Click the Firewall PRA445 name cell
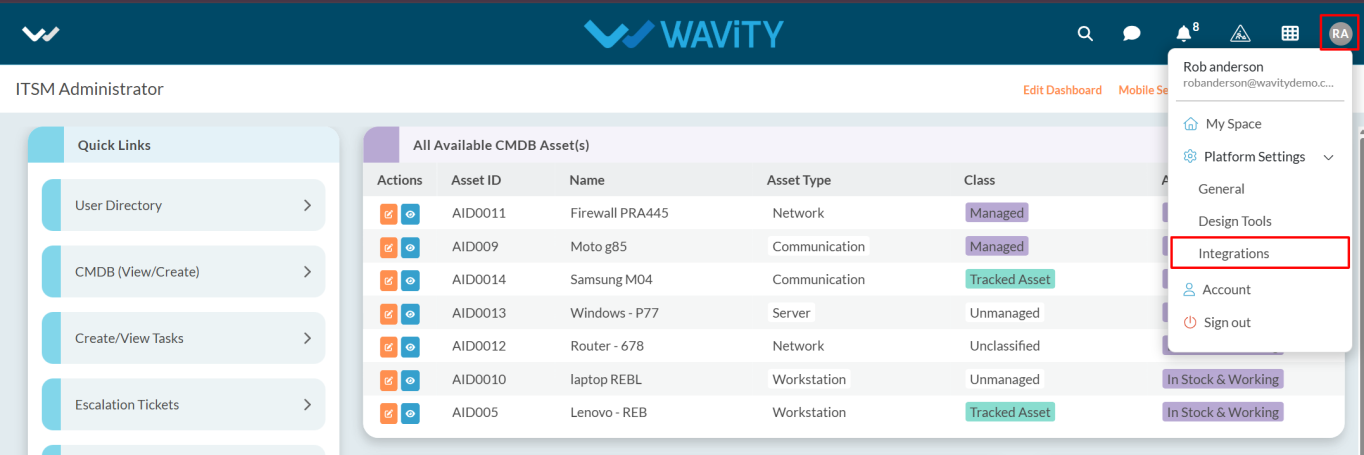This screenshot has height=455, width=1364. [619, 213]
